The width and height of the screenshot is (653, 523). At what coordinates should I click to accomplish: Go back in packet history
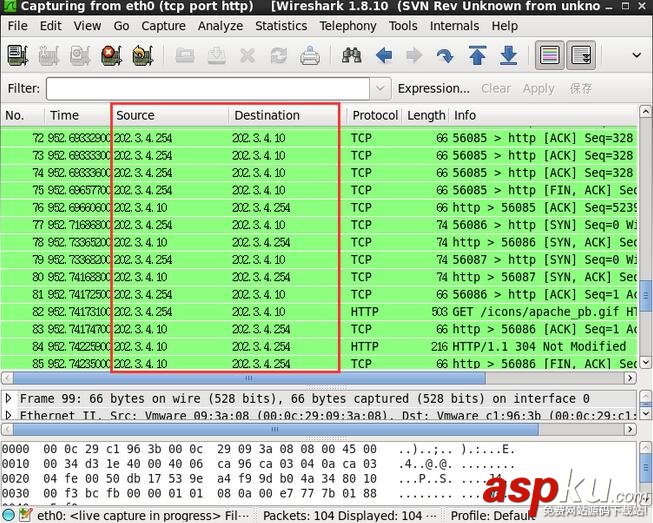tap(384, 55)
